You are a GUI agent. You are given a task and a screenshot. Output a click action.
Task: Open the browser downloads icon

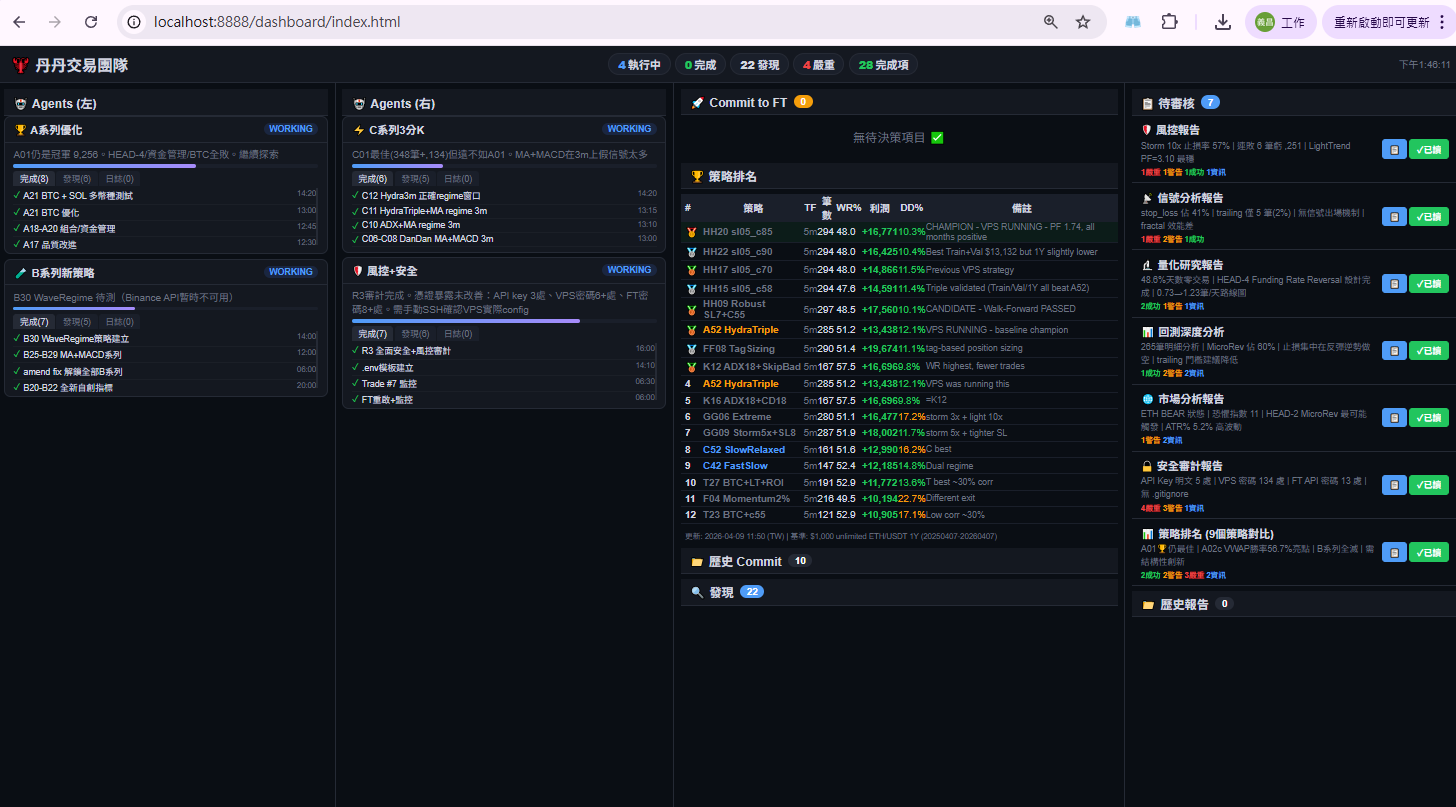(x=1222, y=22)
